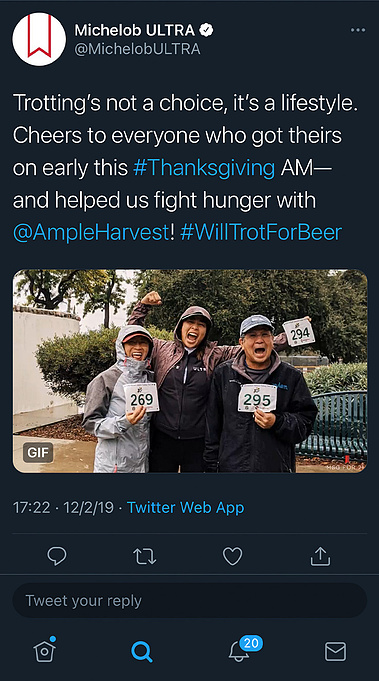This screenshot has height=681, width=379.
Task: Open the three-dot more options menu
Action: pos(358,30)
